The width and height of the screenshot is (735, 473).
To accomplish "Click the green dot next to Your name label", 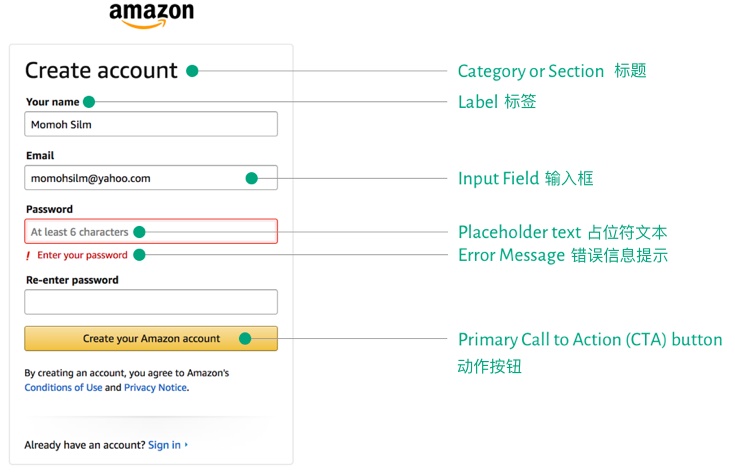I will [x=89, y=102].
